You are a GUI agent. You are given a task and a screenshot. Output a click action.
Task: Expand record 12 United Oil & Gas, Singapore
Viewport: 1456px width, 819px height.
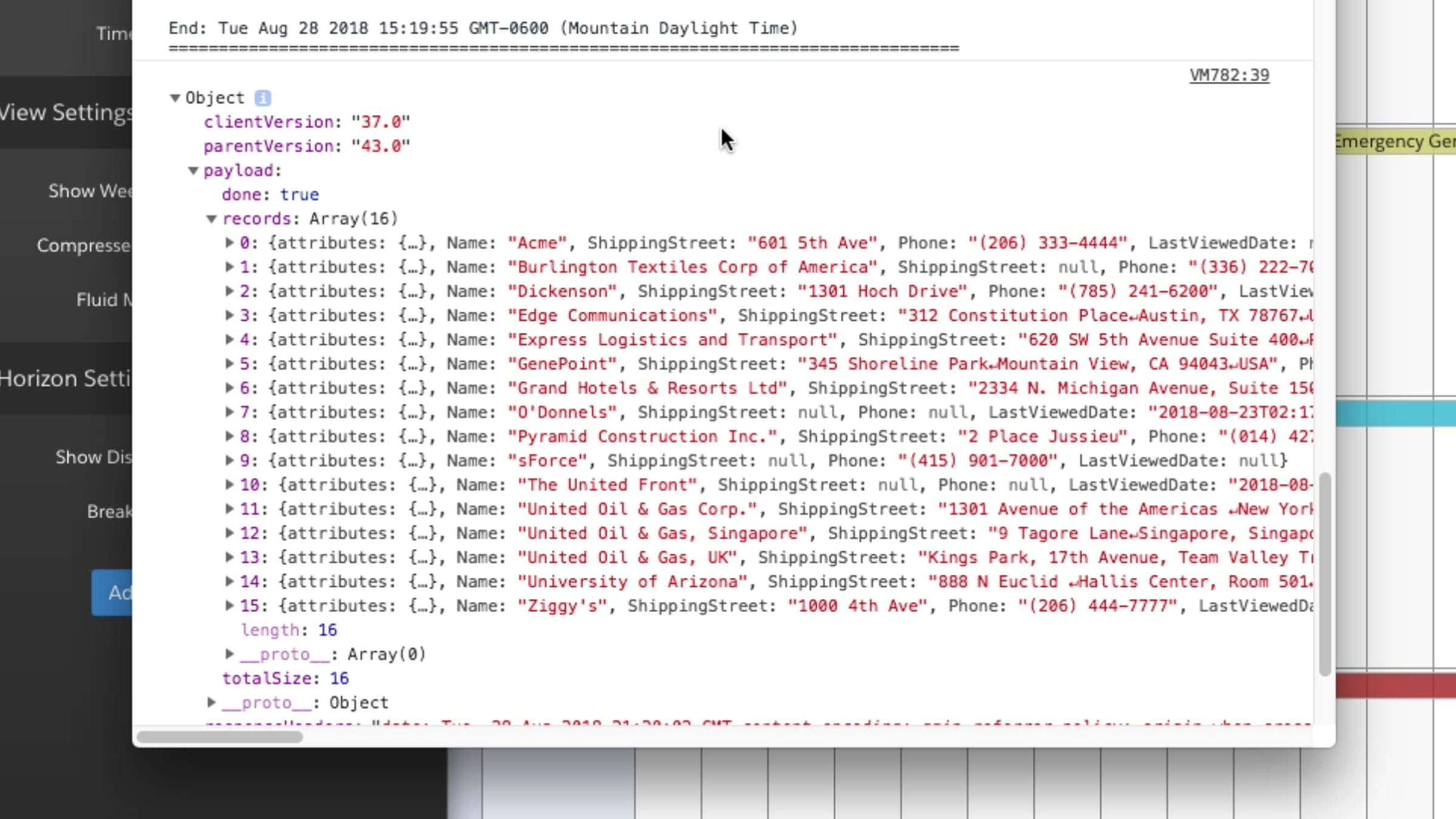[229, 533]
